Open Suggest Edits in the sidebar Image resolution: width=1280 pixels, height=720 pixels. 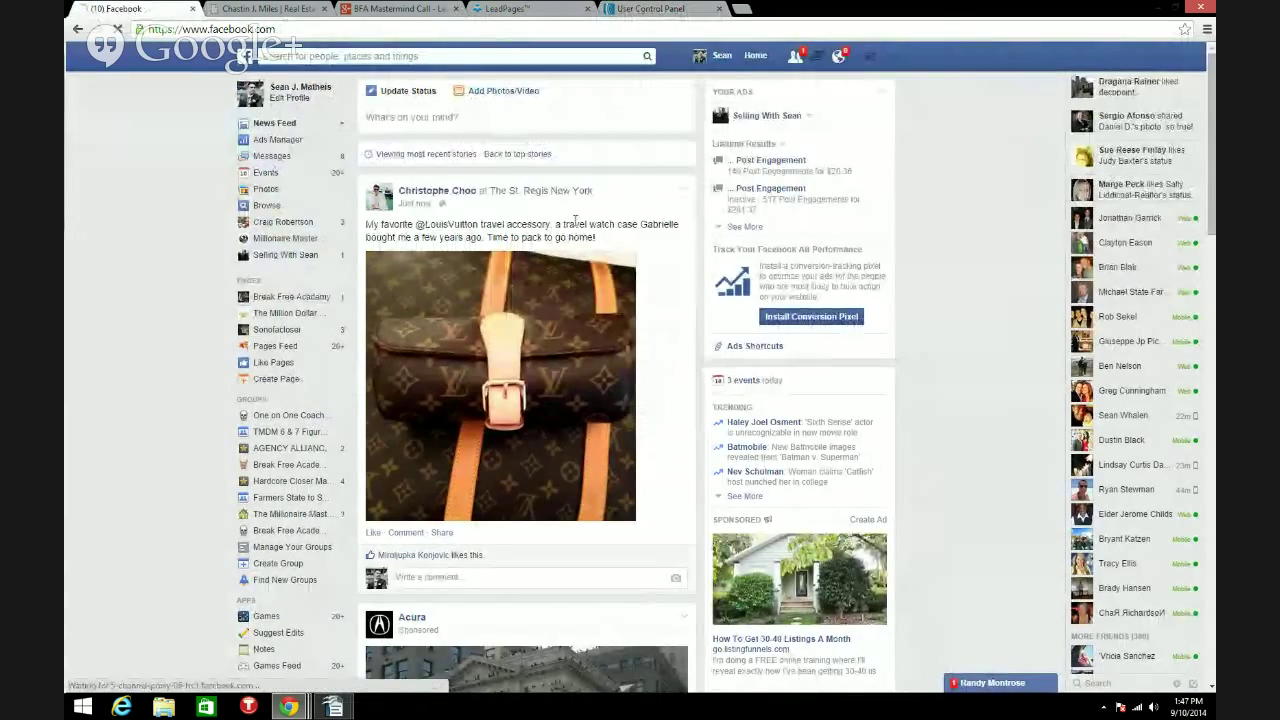pos(278,633)
